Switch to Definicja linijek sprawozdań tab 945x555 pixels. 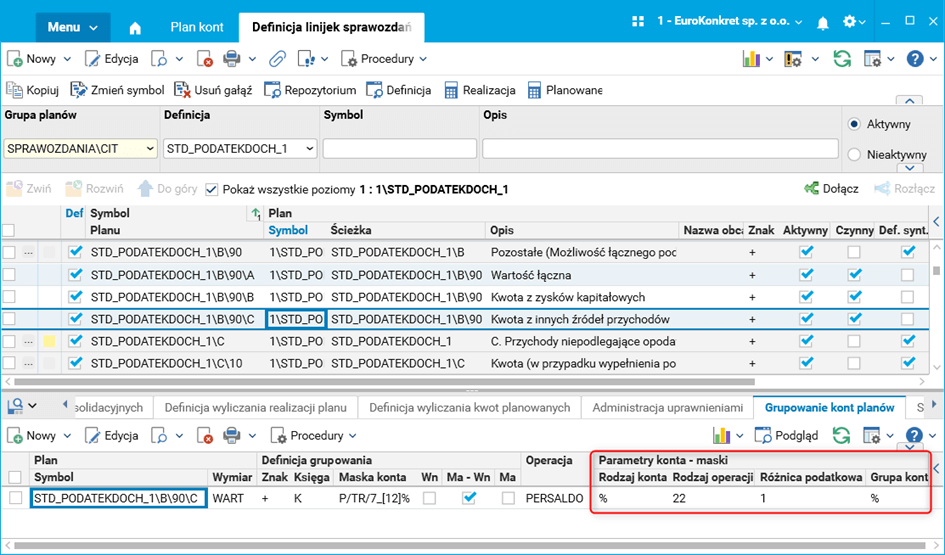pos(331,27)
